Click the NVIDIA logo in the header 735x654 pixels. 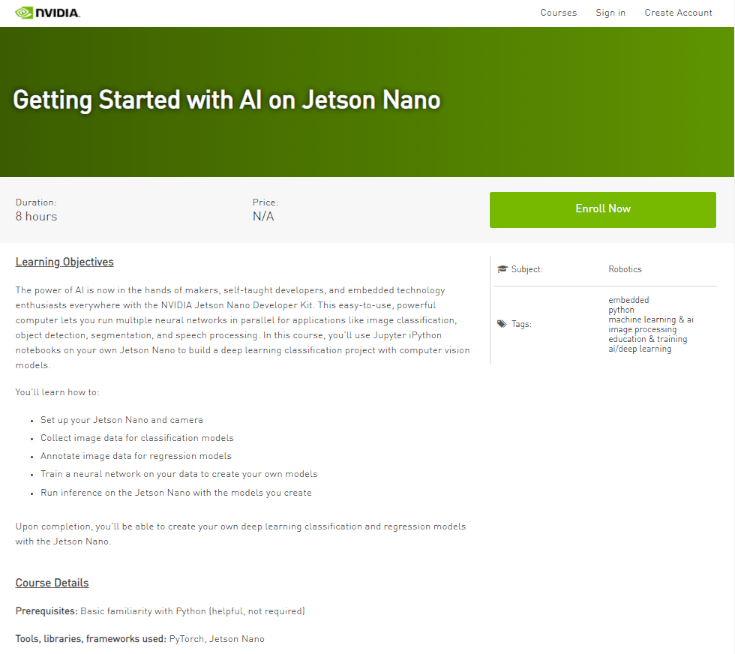tap(47, 13)
